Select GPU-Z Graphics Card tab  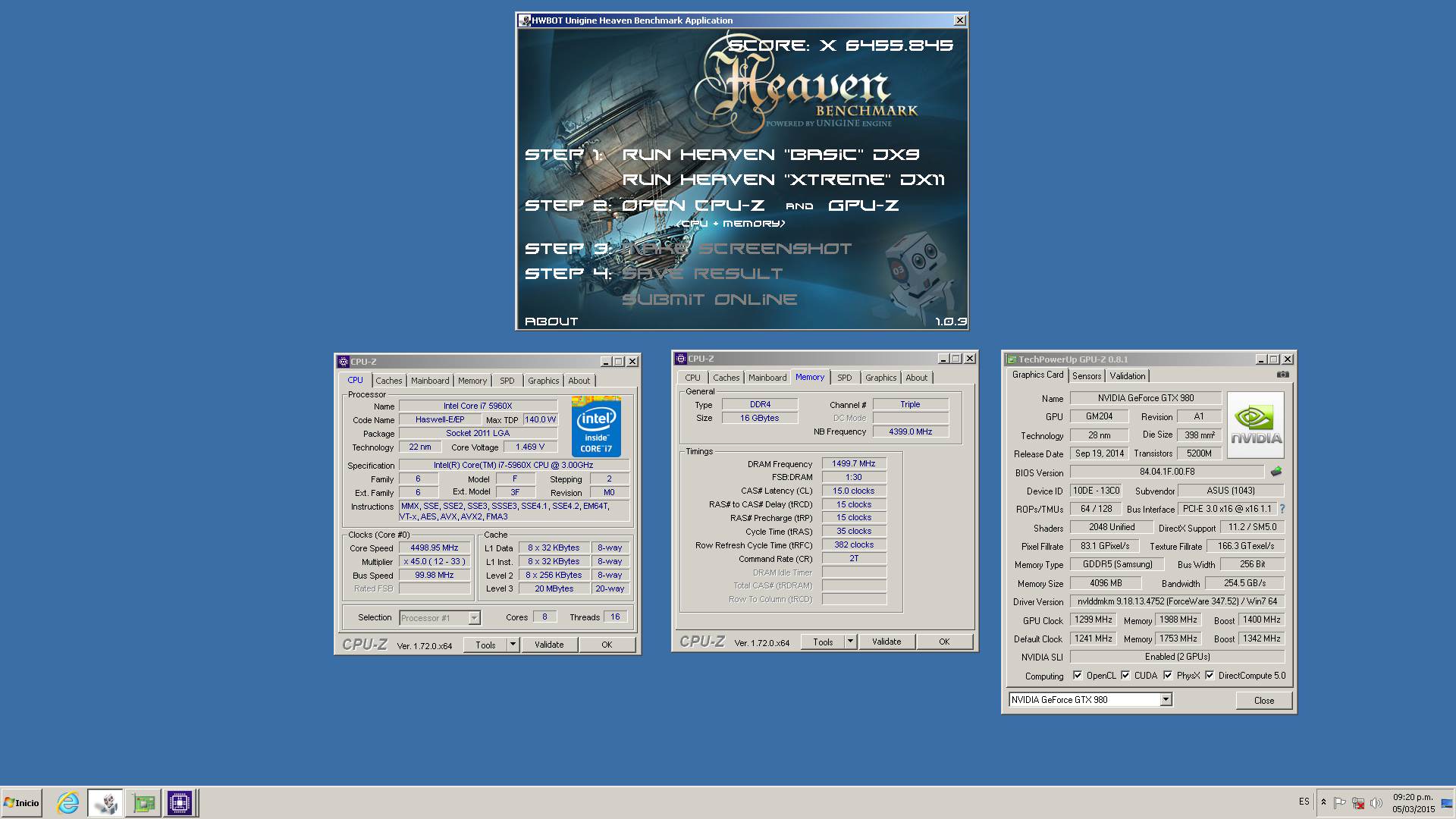1038,375
